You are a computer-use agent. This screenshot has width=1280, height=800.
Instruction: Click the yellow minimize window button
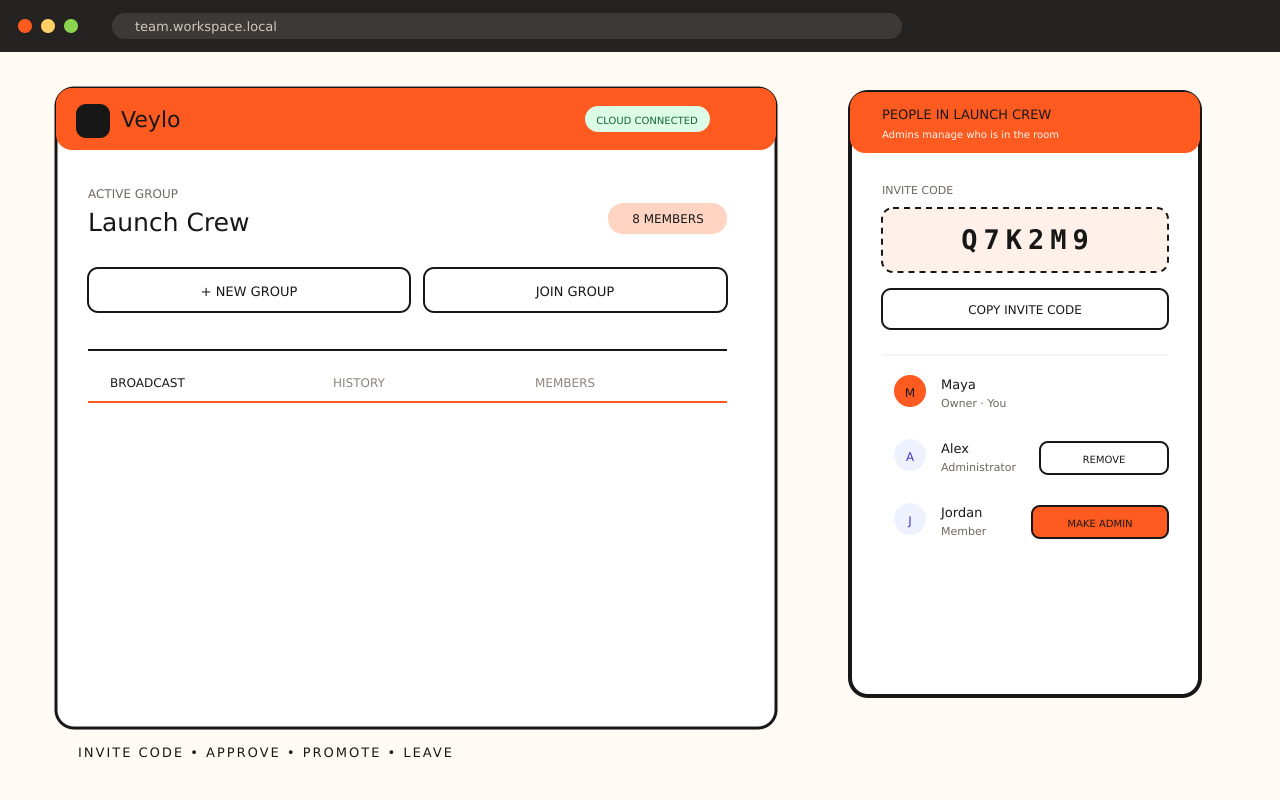pos(48,26)
